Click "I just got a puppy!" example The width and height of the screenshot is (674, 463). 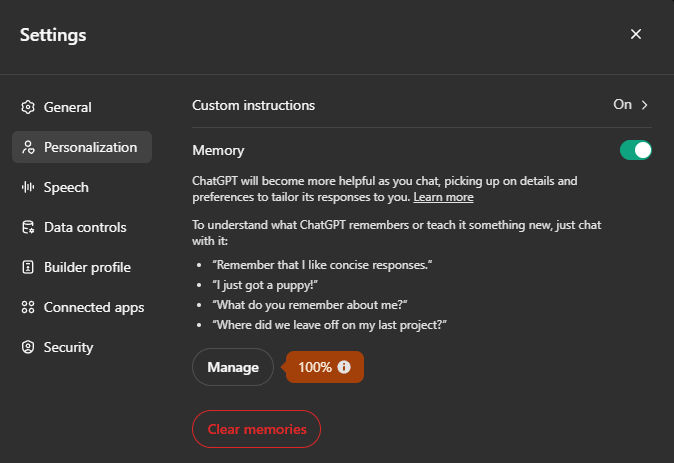tap(265, 285)
